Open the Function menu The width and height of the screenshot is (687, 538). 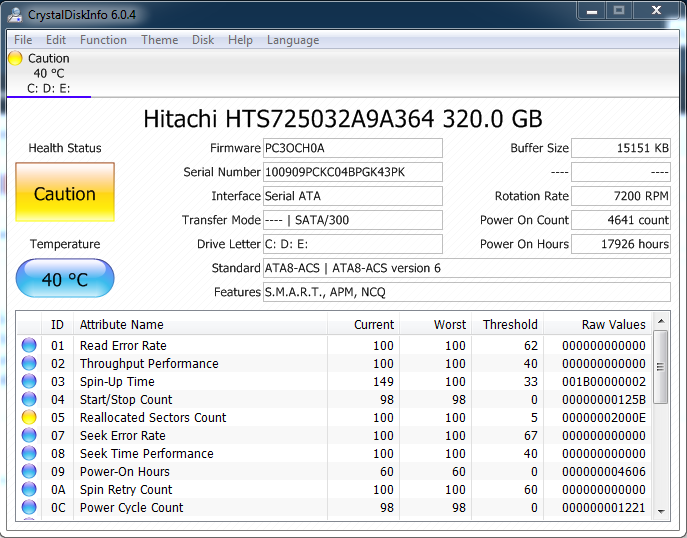[103, 40]
